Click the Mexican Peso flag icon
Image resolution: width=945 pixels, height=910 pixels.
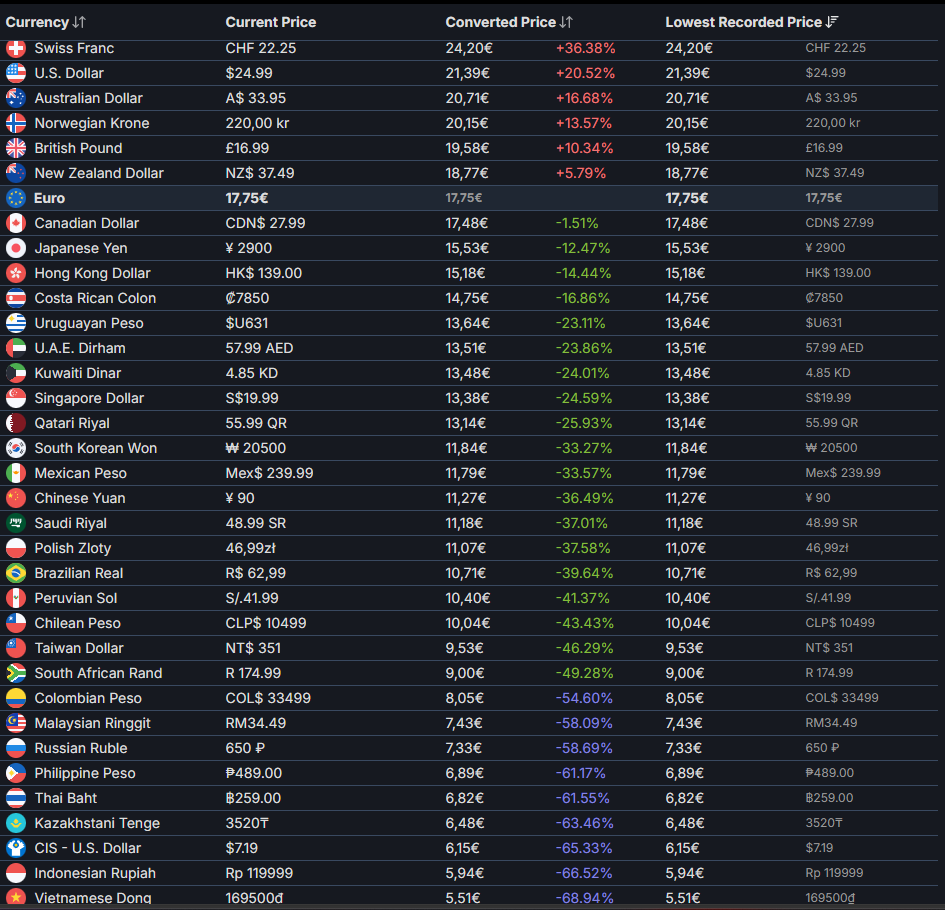pos(16,473)
